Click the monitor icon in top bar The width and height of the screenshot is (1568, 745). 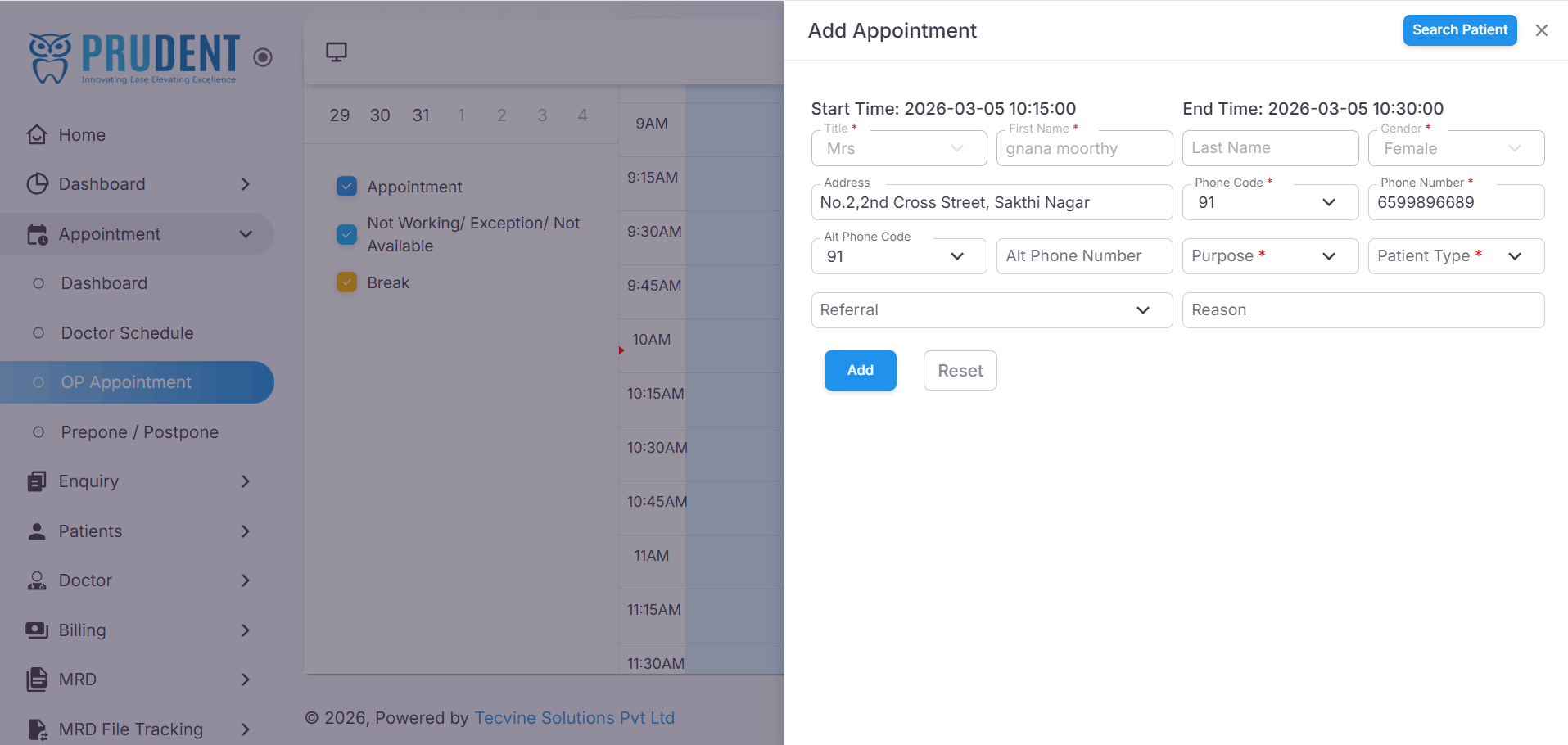click(337, 52)
